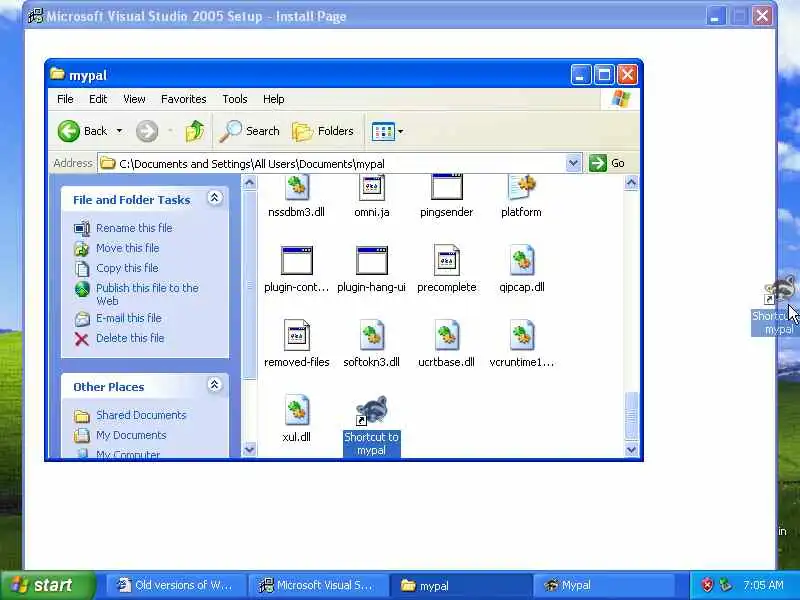
Task: Open the Favorites menu
Action: point(184,99)
